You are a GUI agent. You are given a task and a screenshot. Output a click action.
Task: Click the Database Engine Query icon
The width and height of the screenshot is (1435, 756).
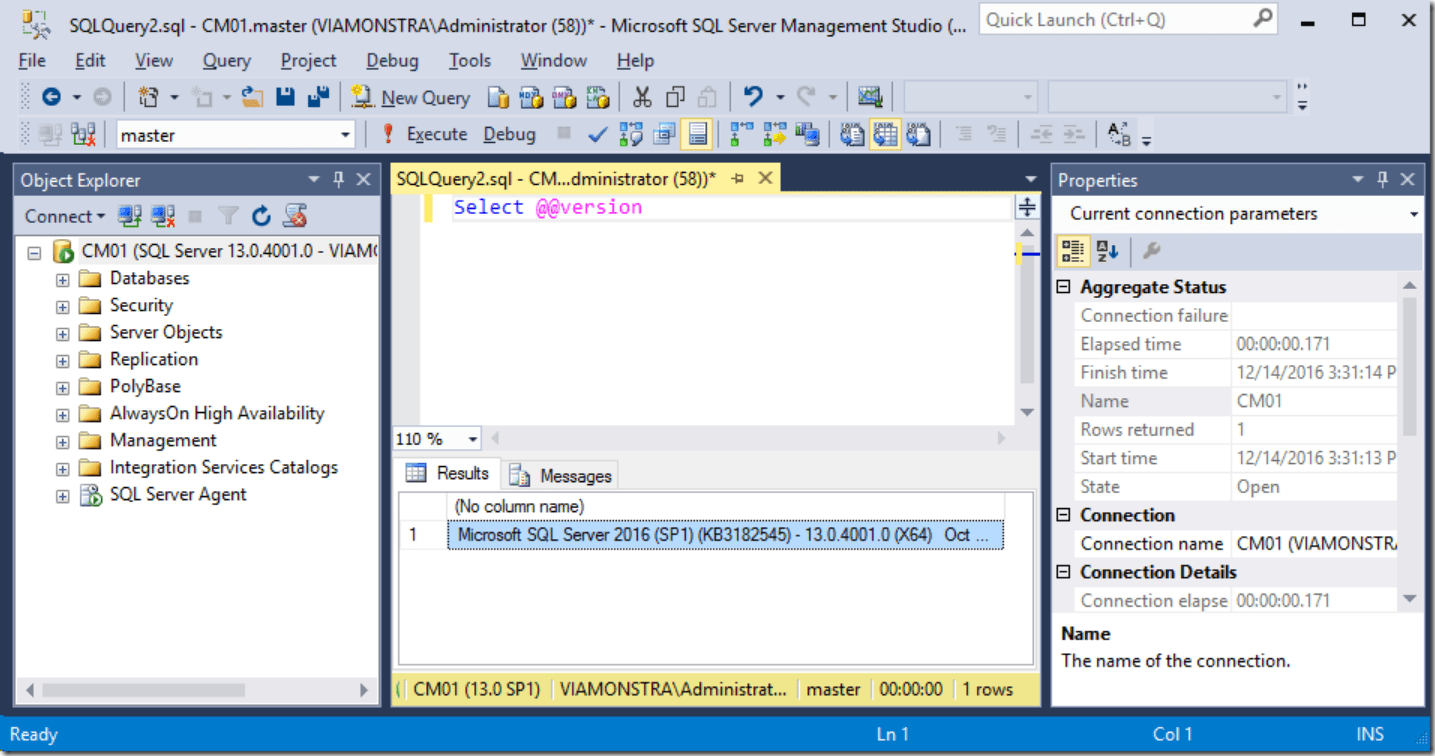point(498,97)
